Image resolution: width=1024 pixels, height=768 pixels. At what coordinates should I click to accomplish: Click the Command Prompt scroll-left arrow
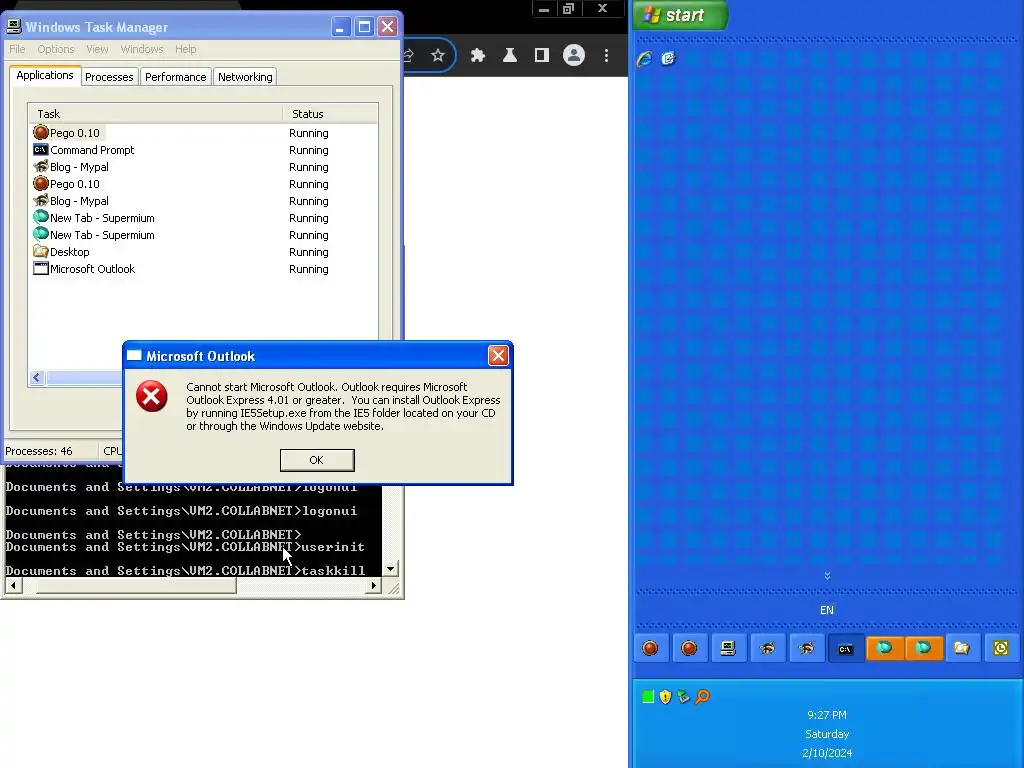[x=12, y=586]
